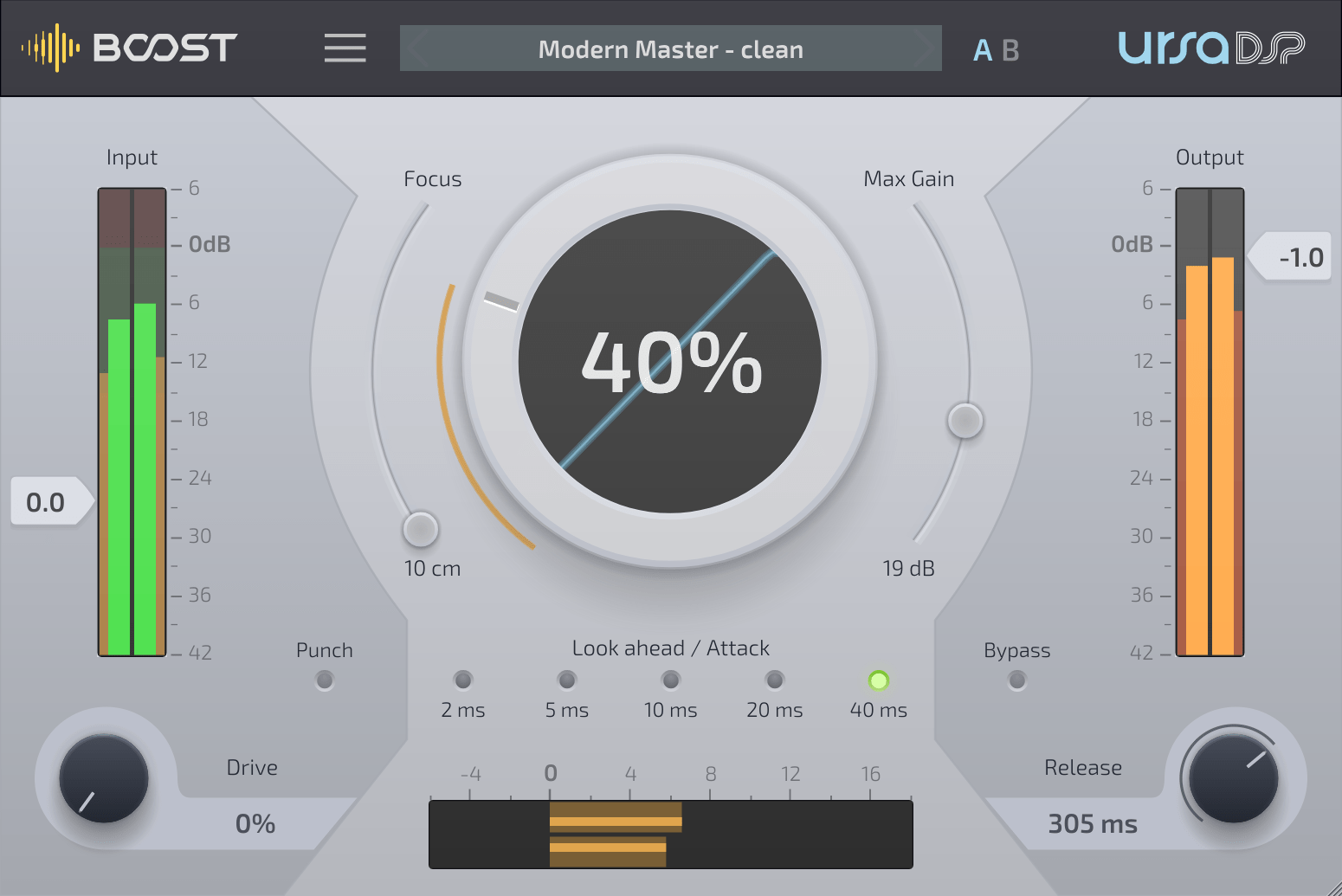The height and width of the screenshot is (896, 1342).
Task: Click the Output heading
Action: point(1210,158)
